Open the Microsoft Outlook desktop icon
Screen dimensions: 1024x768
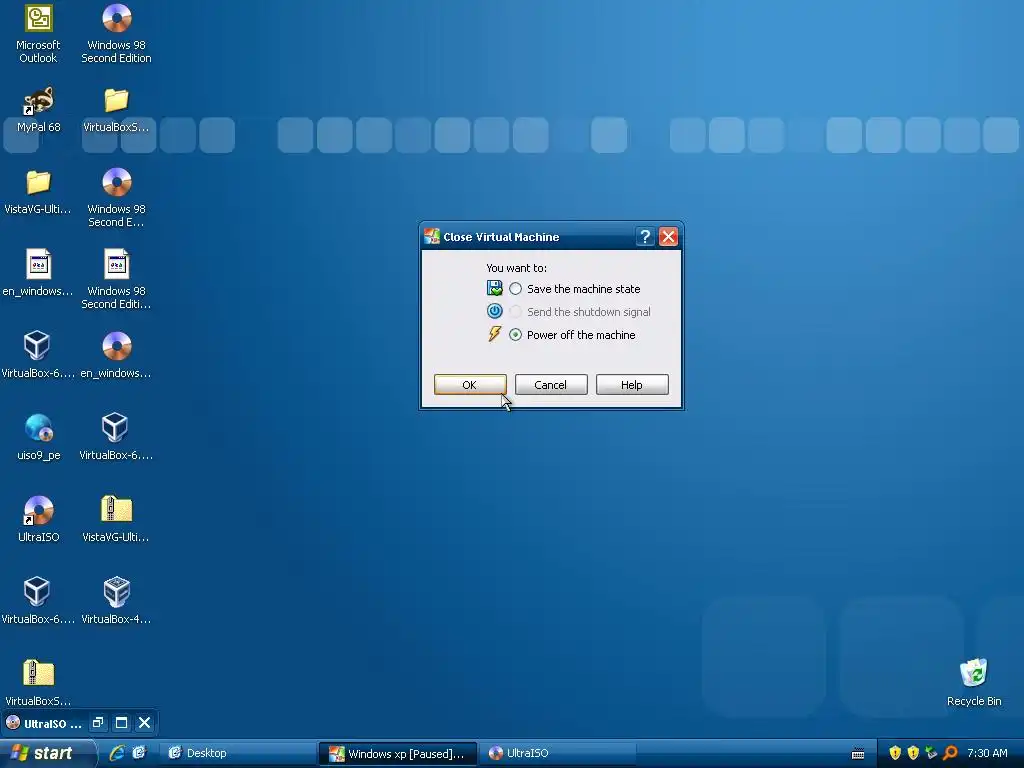pos(38,34)
